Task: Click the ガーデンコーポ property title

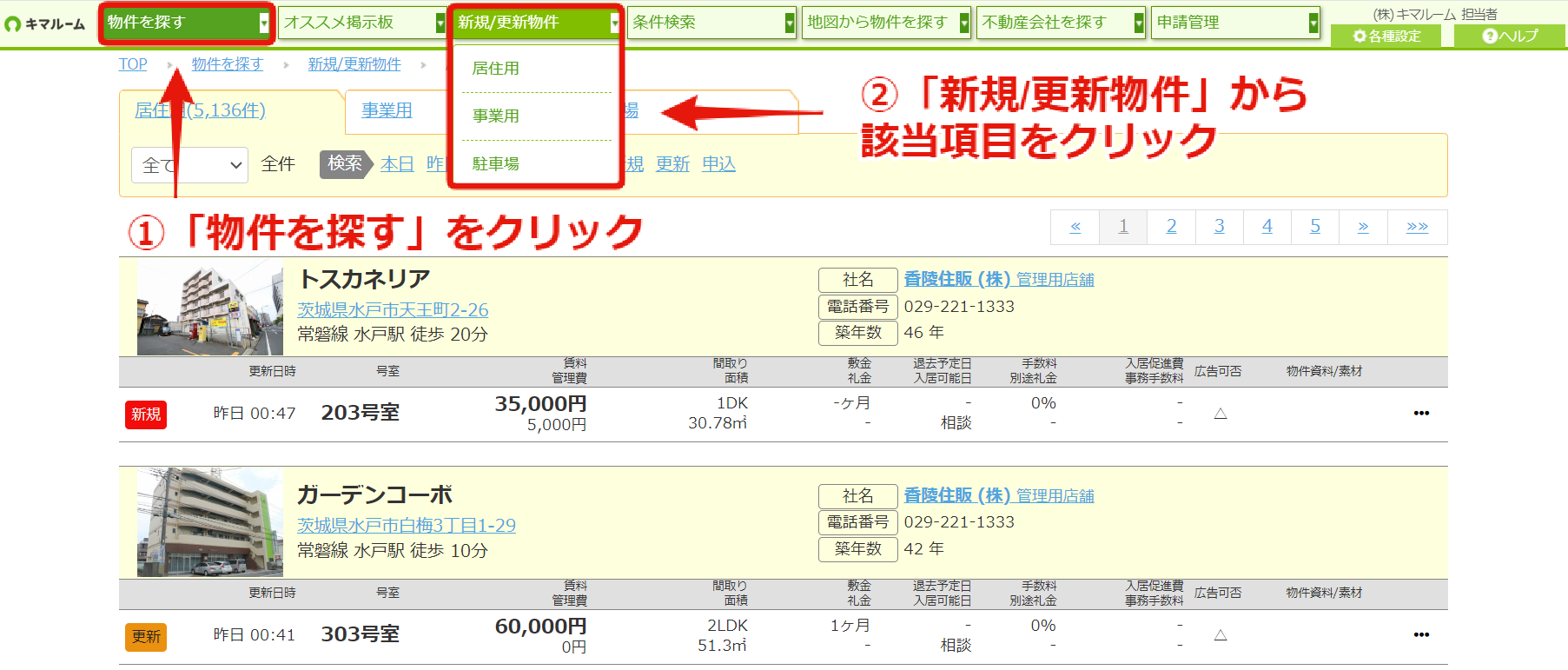Action: click(374, 494)
